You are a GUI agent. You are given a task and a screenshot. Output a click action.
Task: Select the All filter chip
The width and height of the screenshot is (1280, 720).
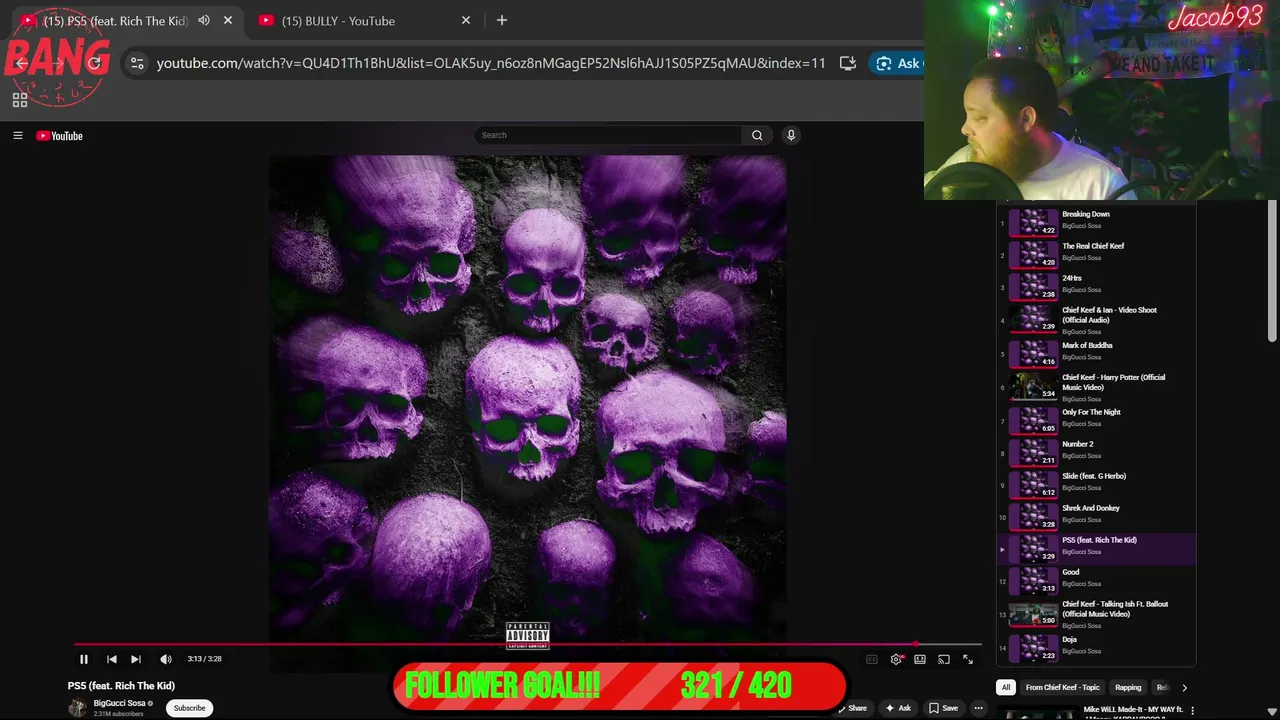(x=1006, y=688)
